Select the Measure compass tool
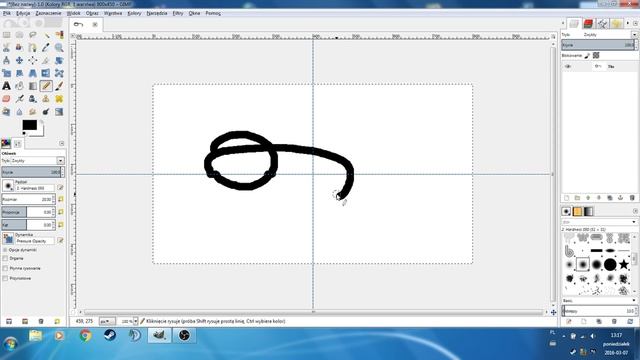Image resolution: width=640 pixels, height=360 pixels. point(7,60)
